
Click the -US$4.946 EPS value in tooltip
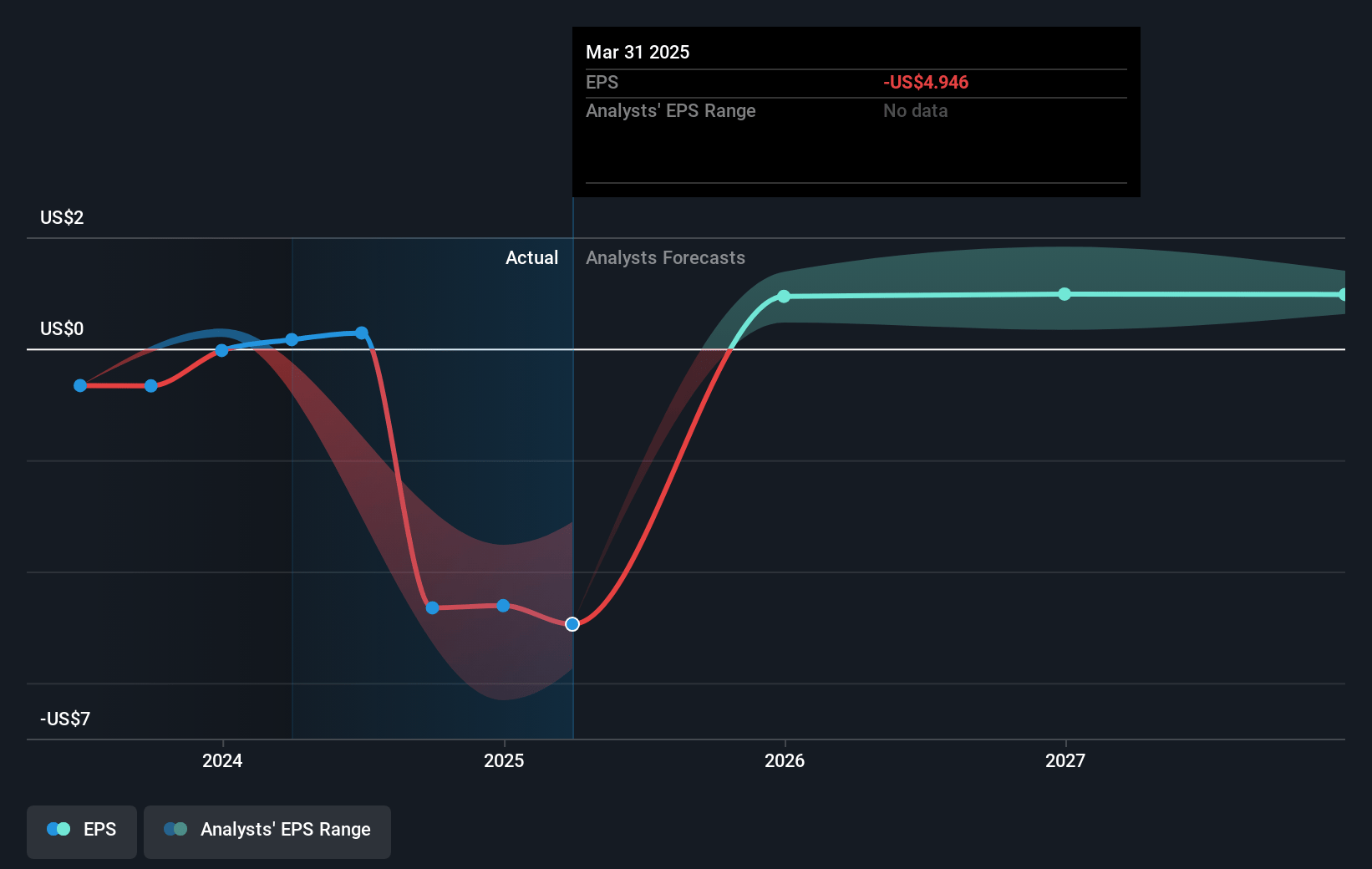tap(926, 82)
